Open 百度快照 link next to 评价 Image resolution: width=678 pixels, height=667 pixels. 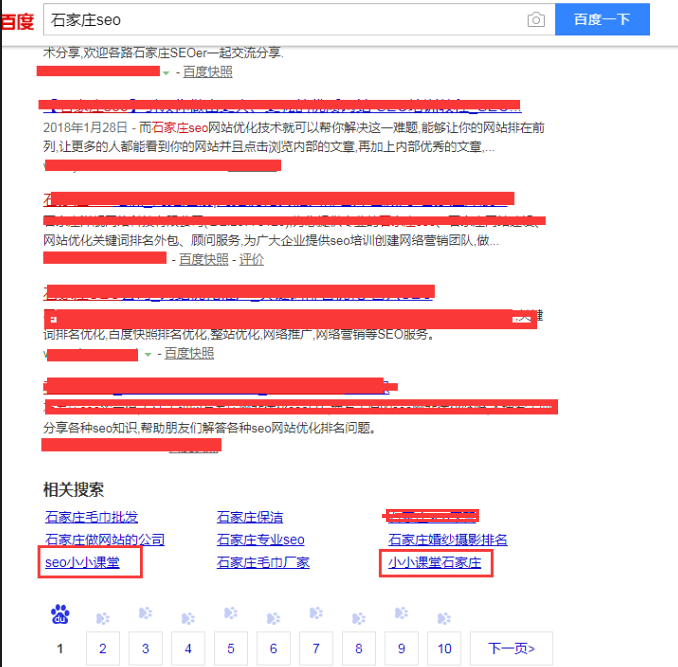(204, 259)
